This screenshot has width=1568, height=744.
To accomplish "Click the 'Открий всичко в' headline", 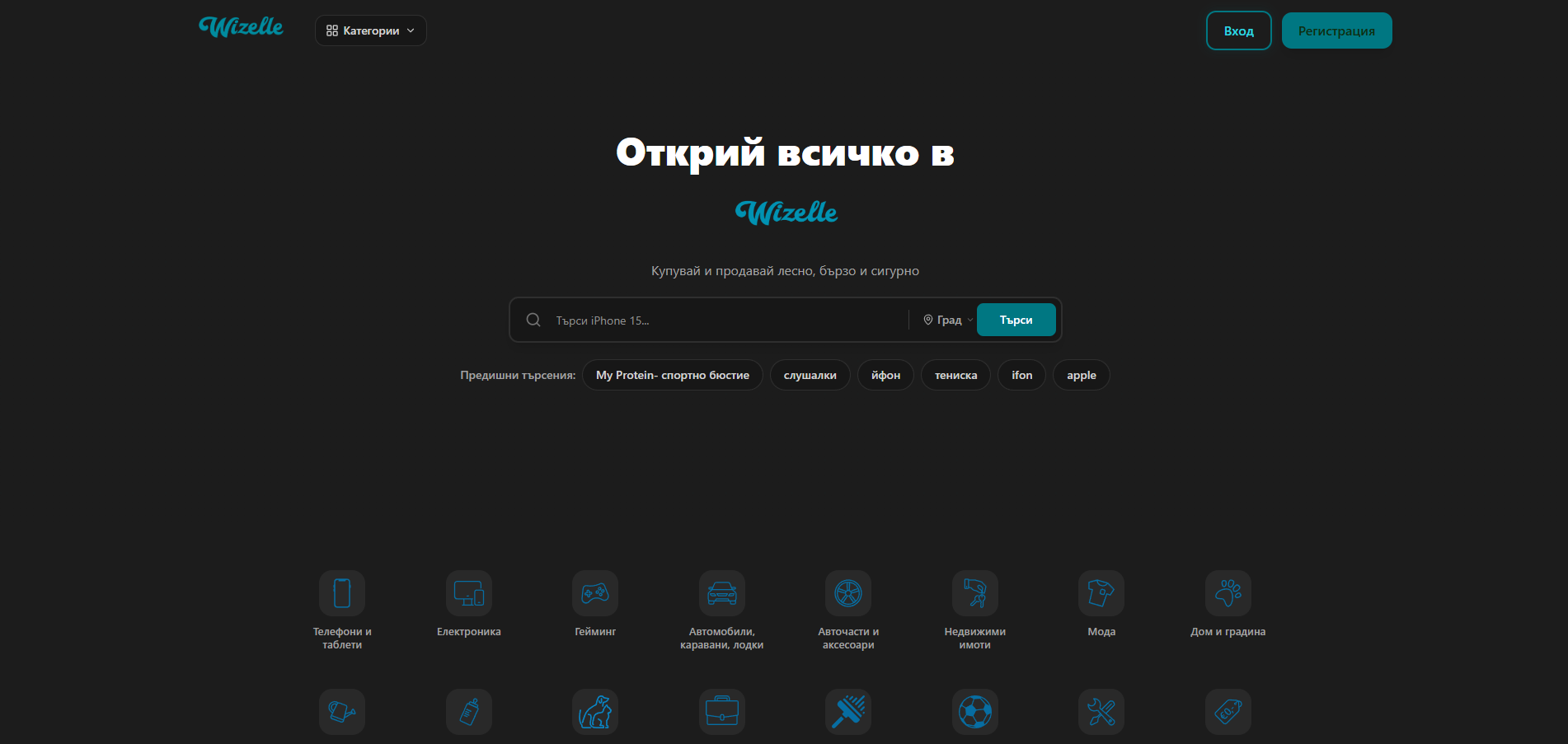I will tap(785, 153).
